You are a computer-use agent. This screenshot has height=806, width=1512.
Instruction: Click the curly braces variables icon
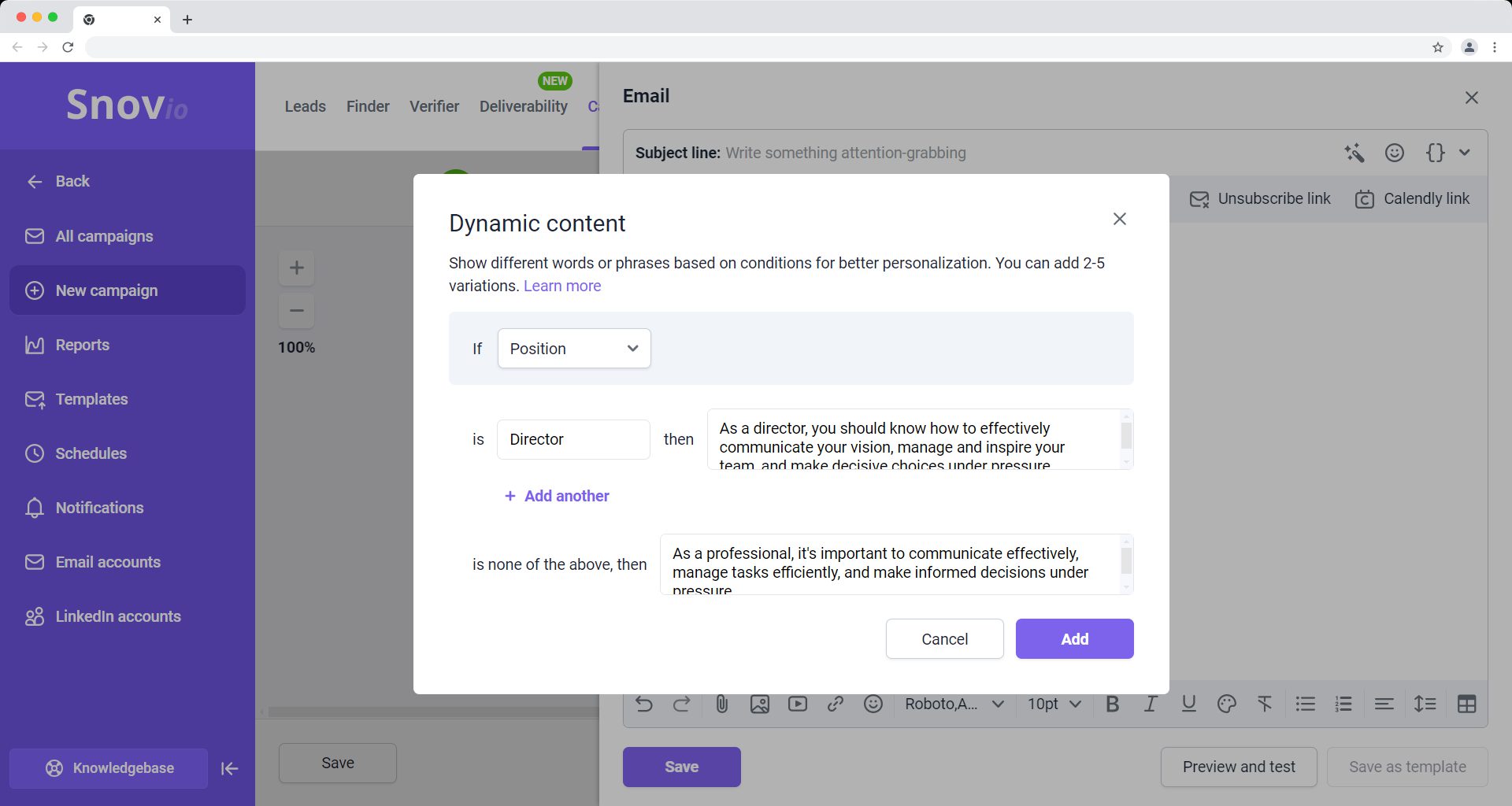pos(1435,153)
